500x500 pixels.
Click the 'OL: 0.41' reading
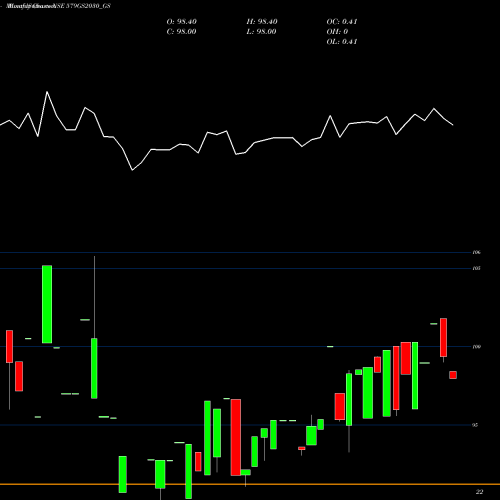[342, 42]
